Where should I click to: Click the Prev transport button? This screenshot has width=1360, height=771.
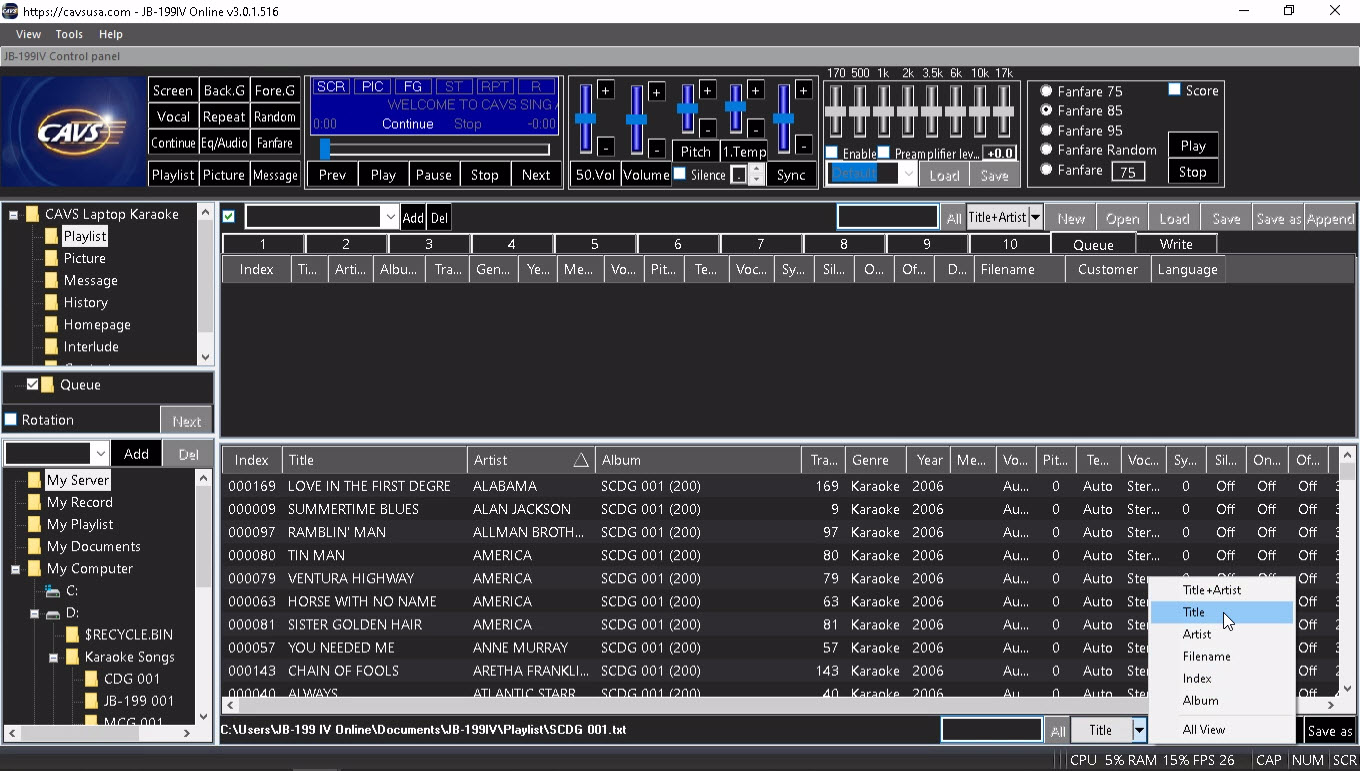[x=332, y=174]
